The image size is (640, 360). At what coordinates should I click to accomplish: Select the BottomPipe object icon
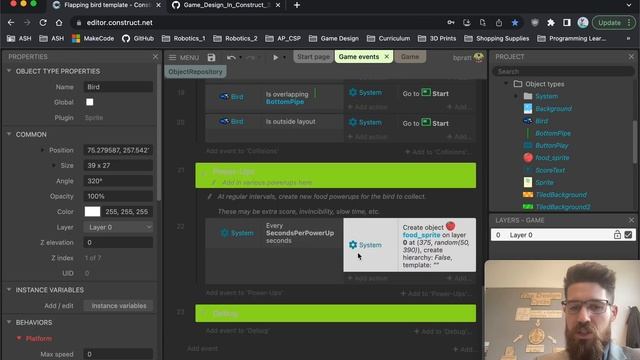pos(528,133)
